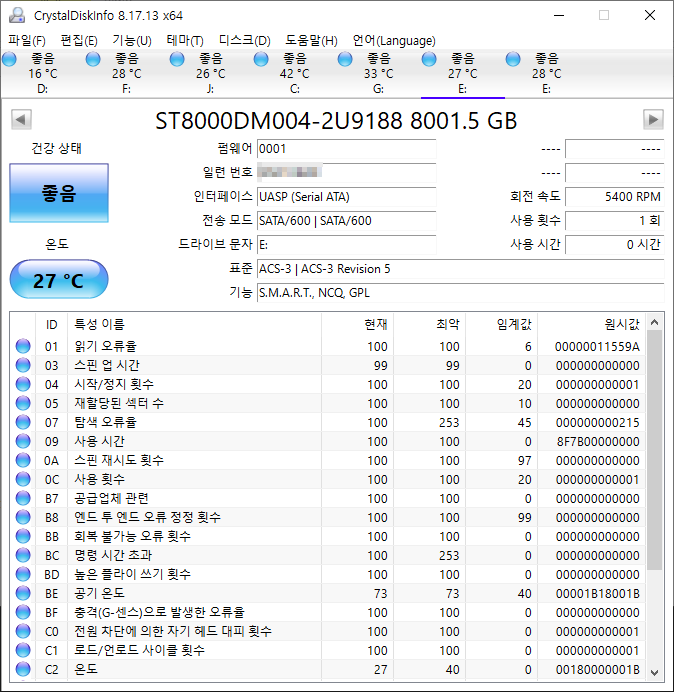Click status orb for 0C 사용 횟수 row
This screenshot has width=674, height=692.
[x=23, y=479]
